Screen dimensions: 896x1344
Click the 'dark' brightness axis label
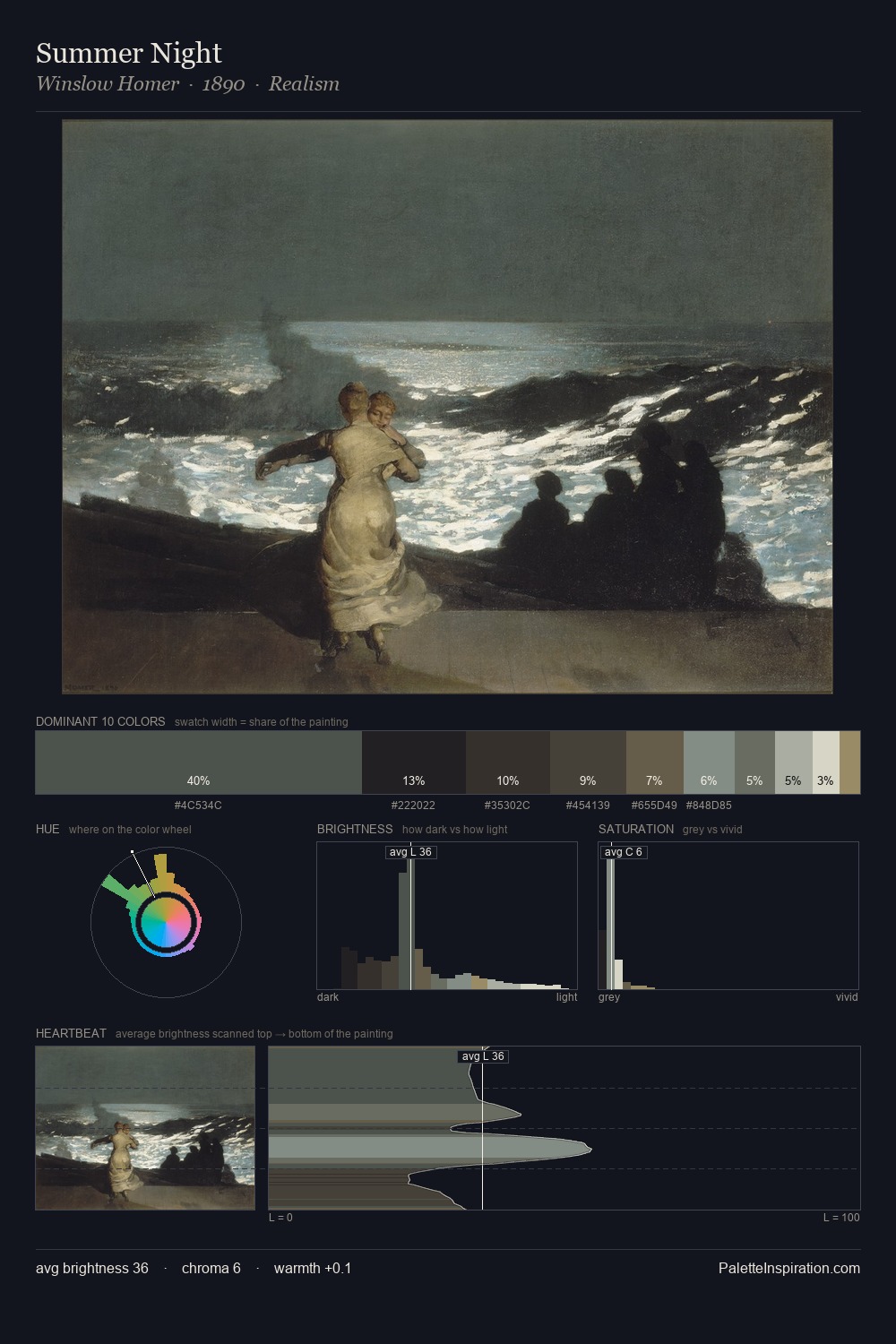tap(328, 997)
